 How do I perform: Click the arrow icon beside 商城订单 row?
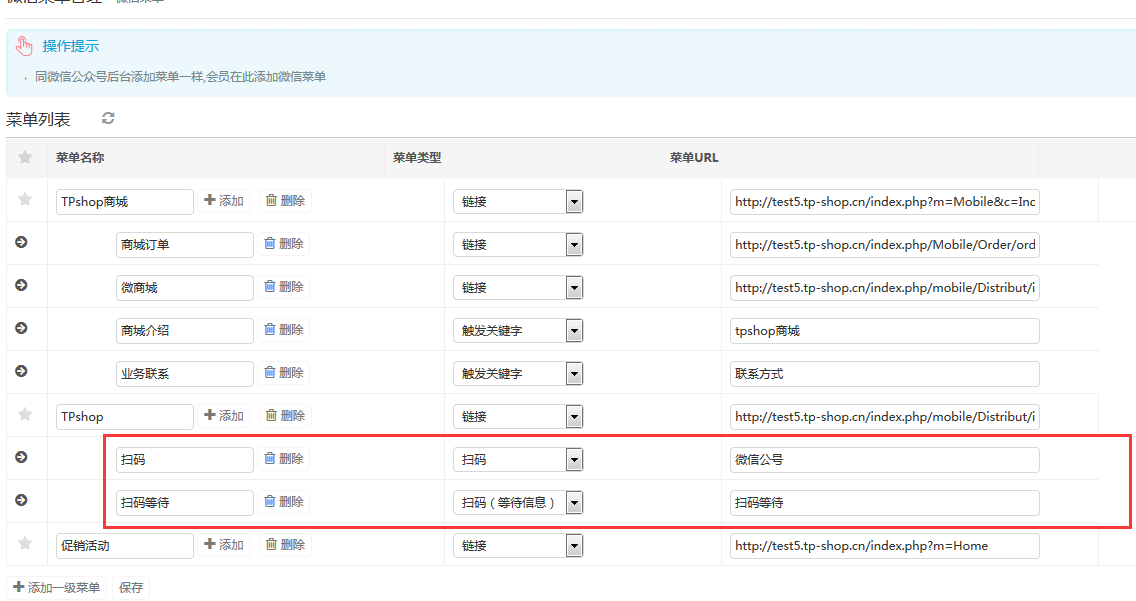[x=22, y=243]
